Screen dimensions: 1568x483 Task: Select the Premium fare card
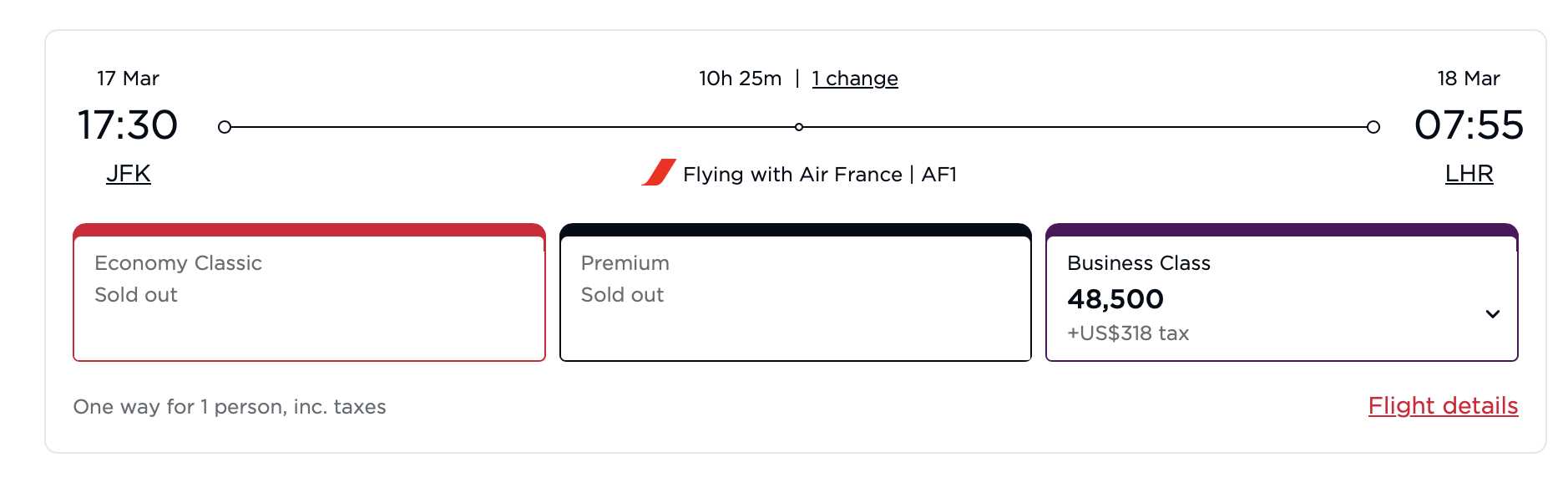pyautogui.click(x=795, y=297)
